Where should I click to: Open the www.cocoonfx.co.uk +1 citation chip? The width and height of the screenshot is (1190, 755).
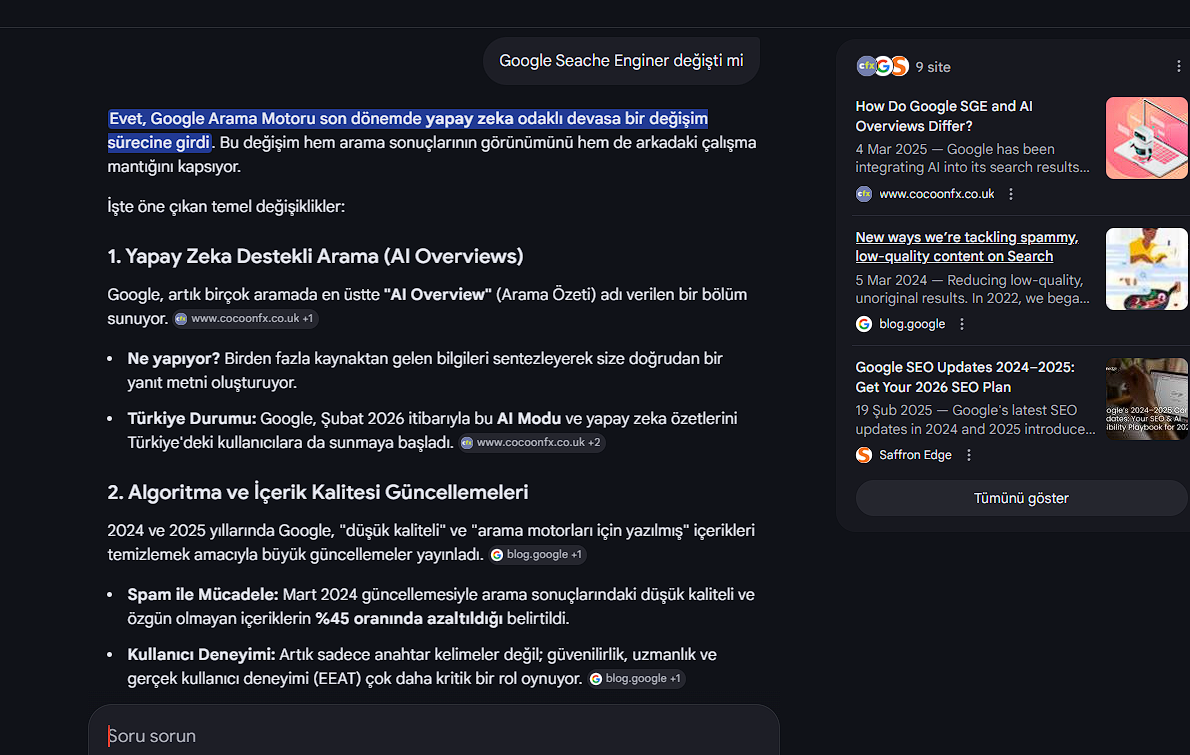(x=245, y=319)
